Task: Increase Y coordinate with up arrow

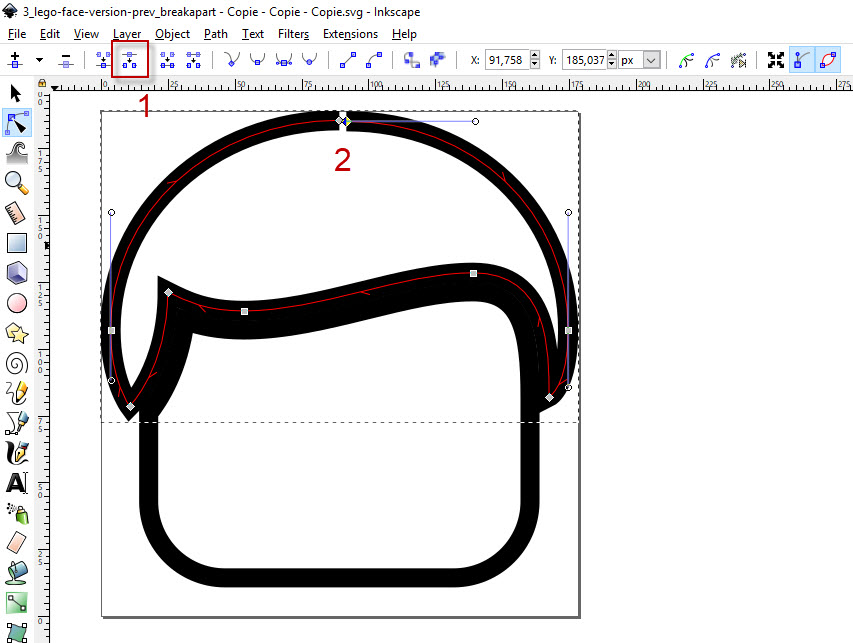Action: (612, 55)
